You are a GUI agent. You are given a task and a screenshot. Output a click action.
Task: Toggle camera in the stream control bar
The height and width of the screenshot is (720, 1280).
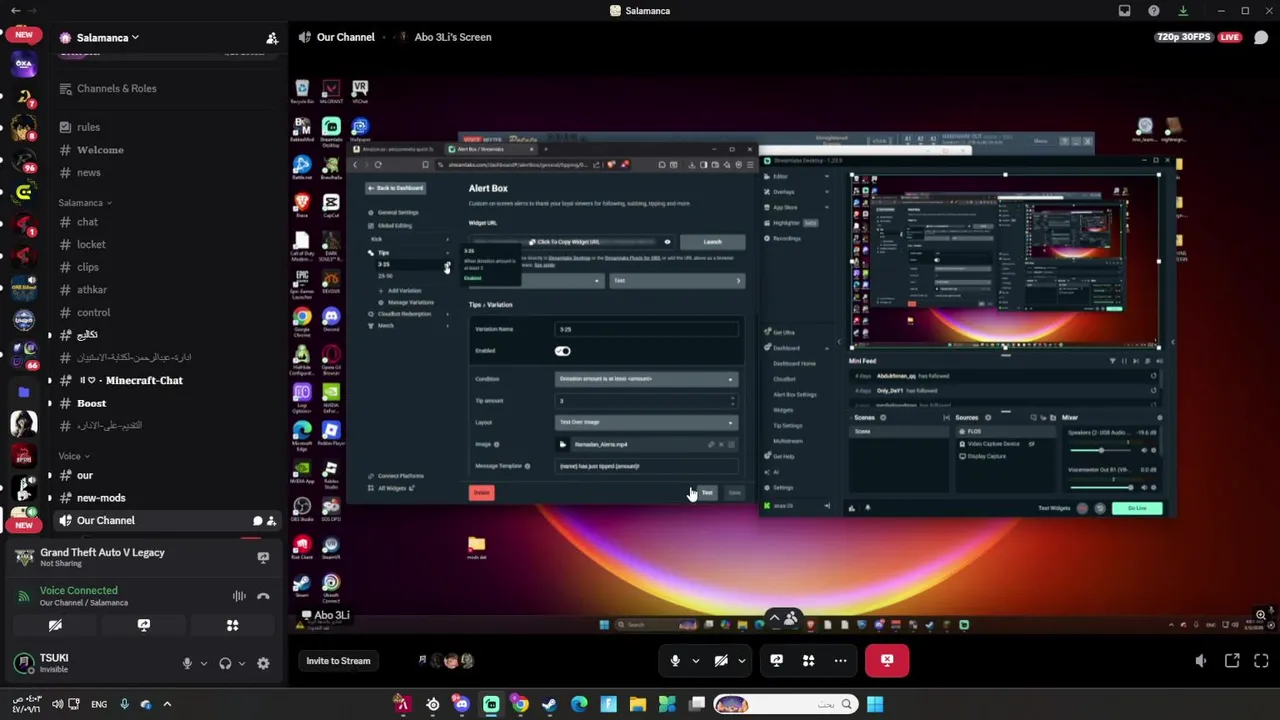(721, 661)
